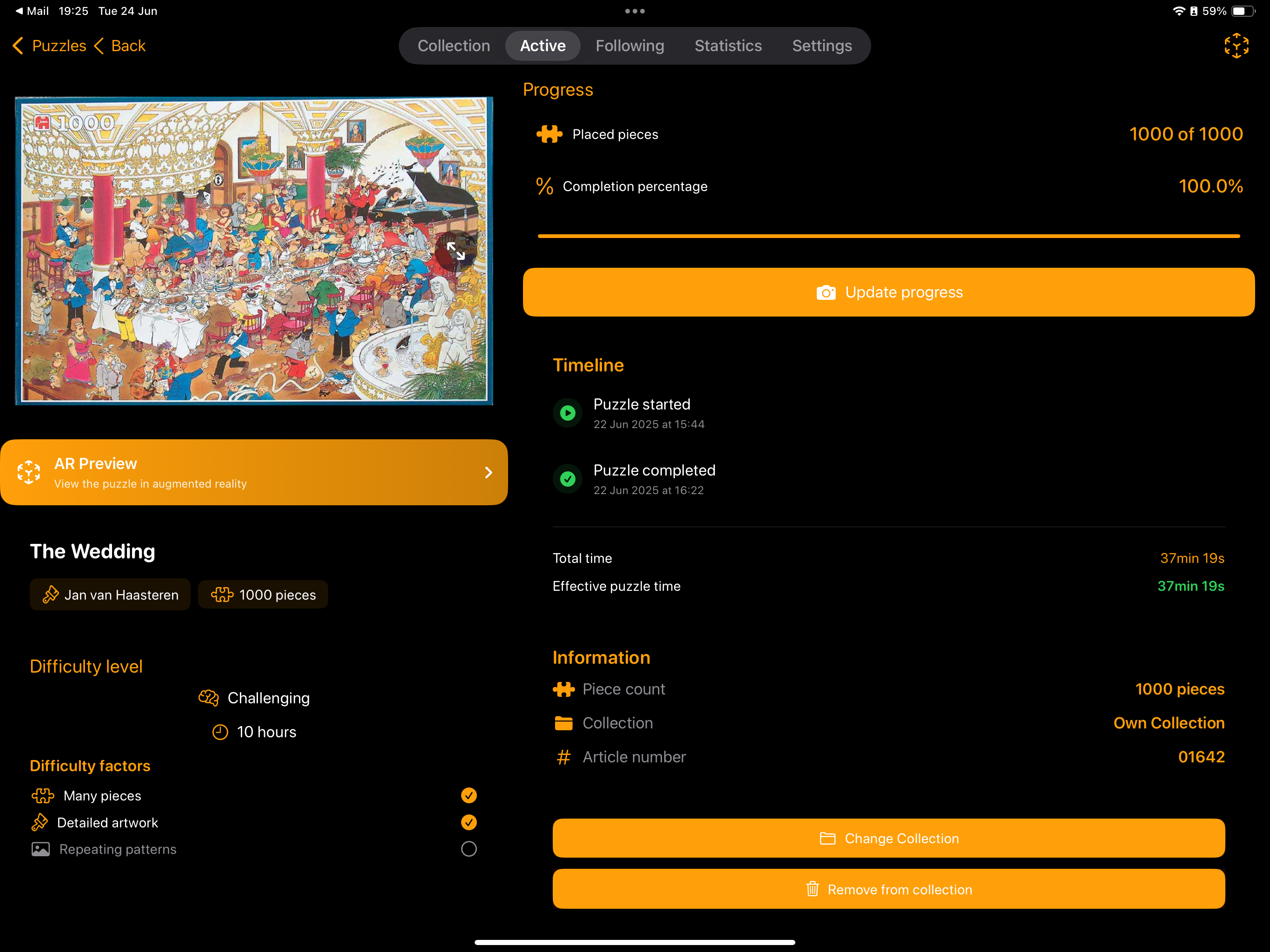
Task: Tap the trash icon in Remove from collection
Action: tap(813, 889)
